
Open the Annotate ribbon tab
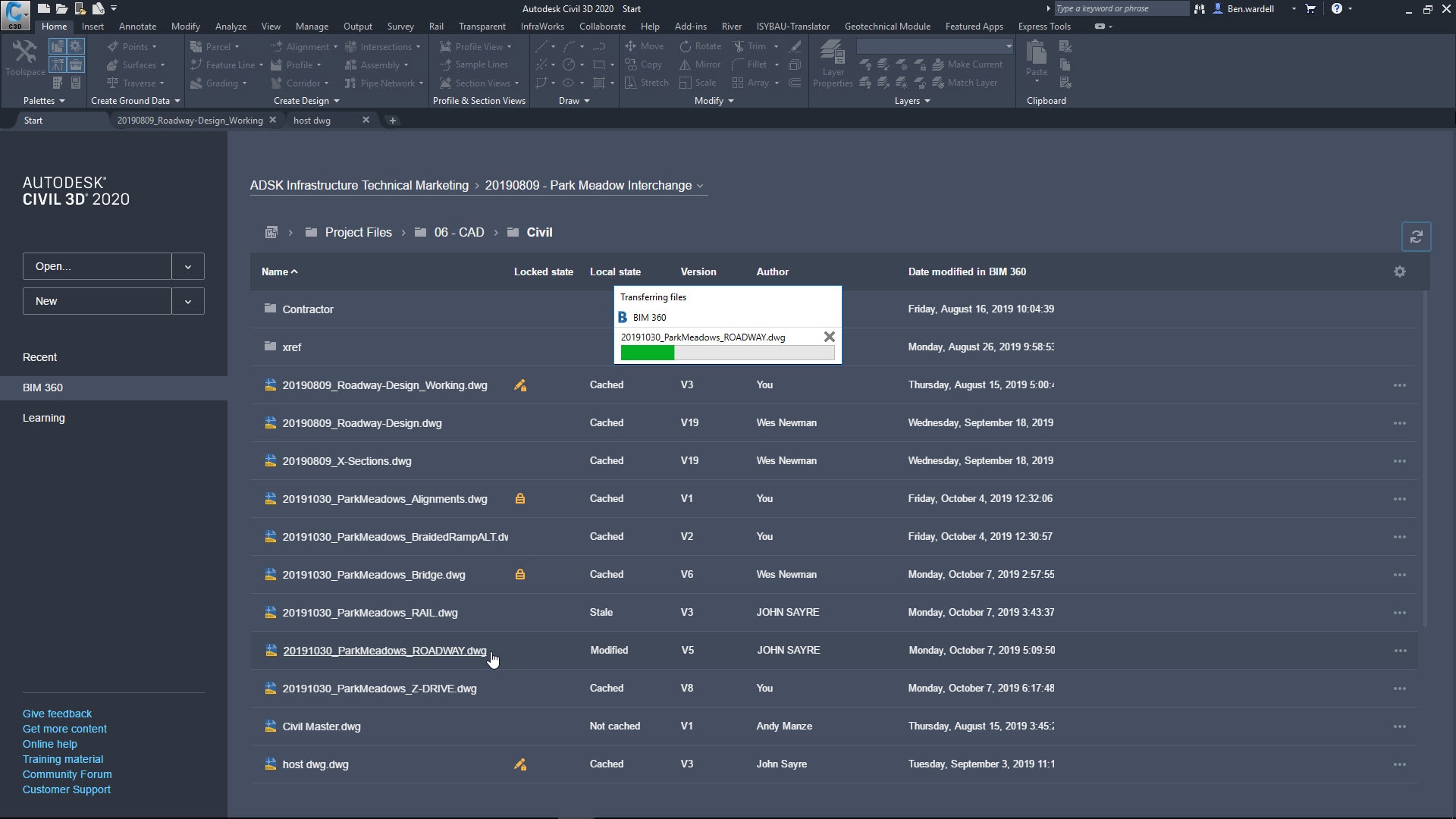click(137, 26)
